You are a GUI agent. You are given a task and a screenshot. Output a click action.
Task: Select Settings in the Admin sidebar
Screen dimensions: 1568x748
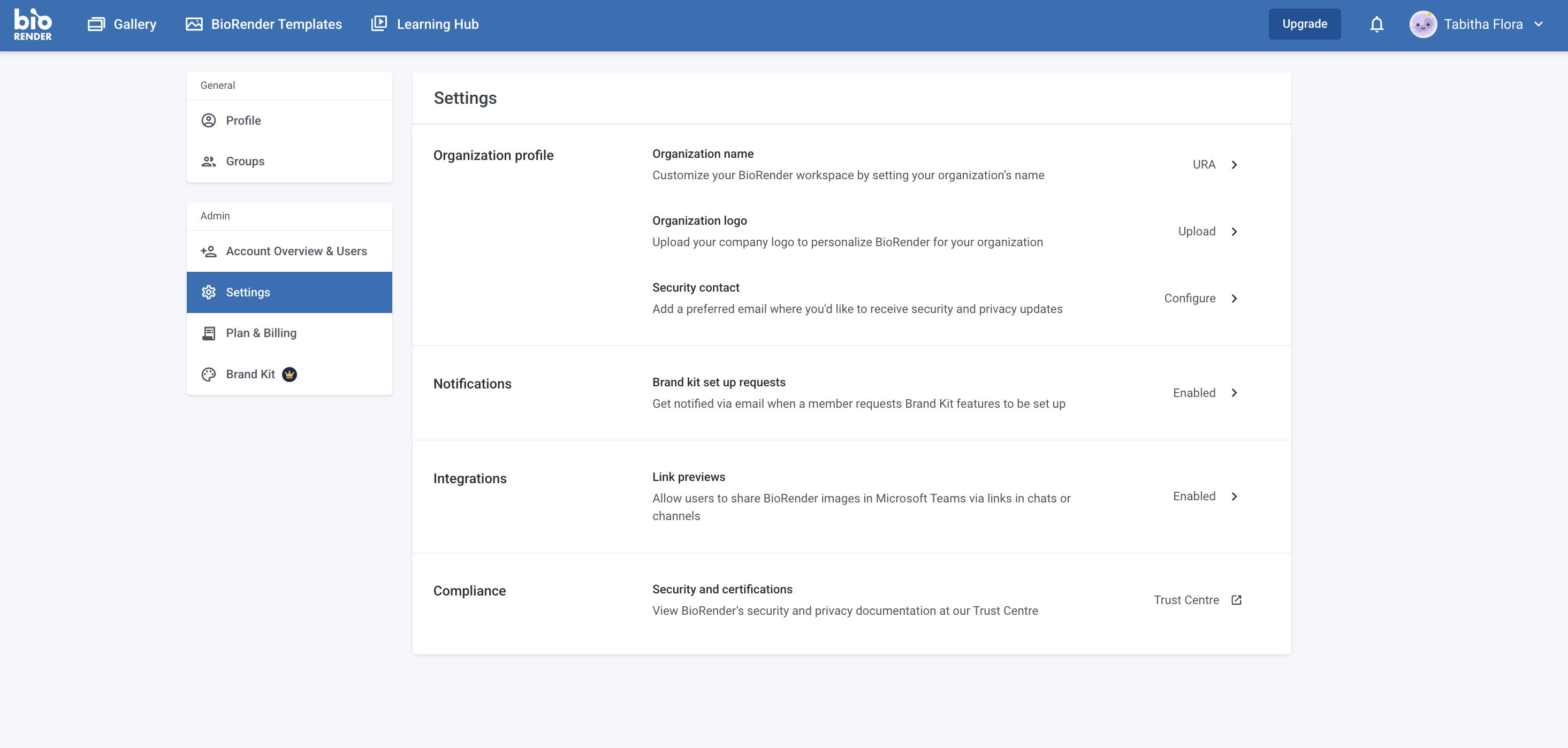tap(289, 292)
